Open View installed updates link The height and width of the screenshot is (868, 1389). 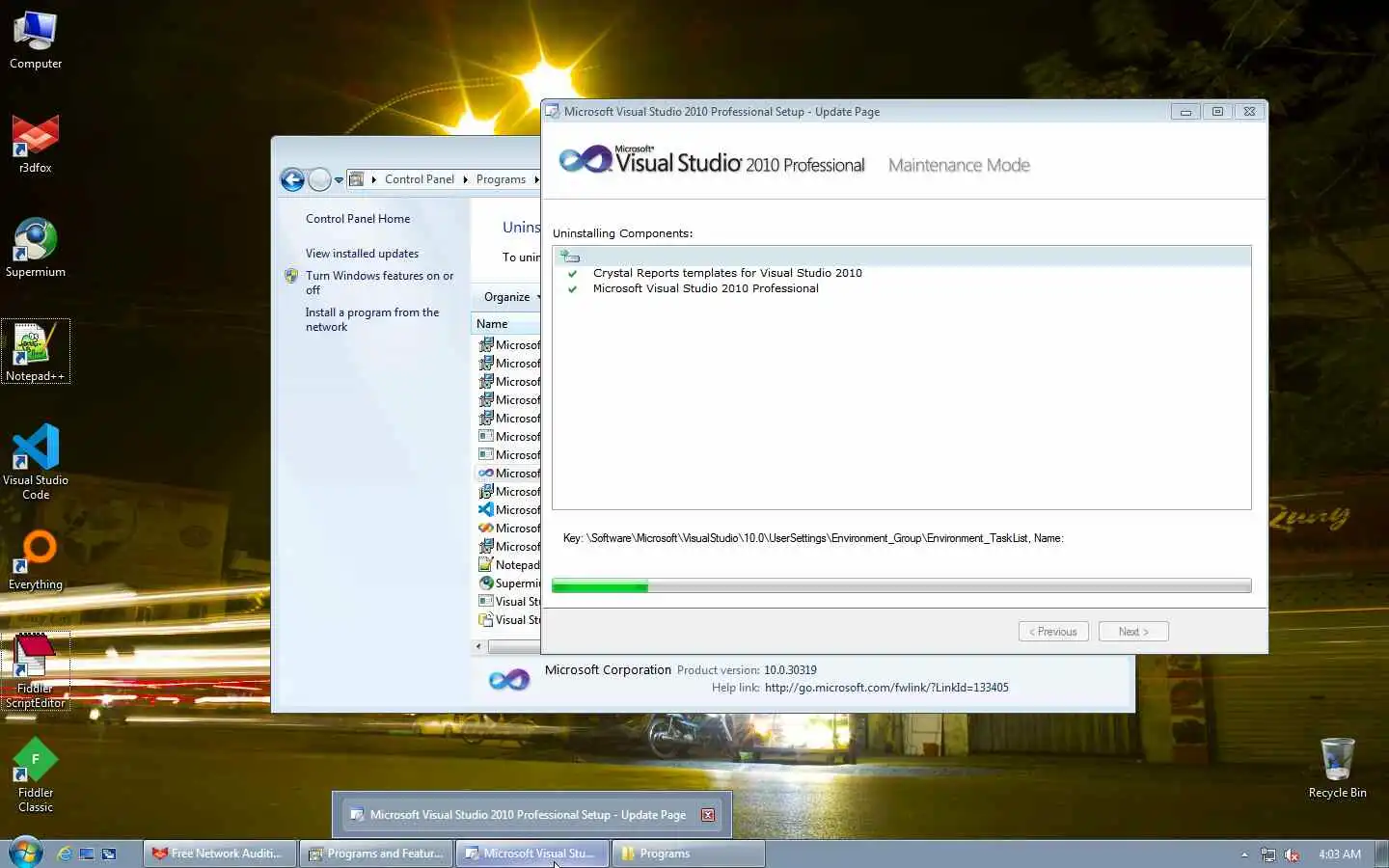click(x=362, y=254)
